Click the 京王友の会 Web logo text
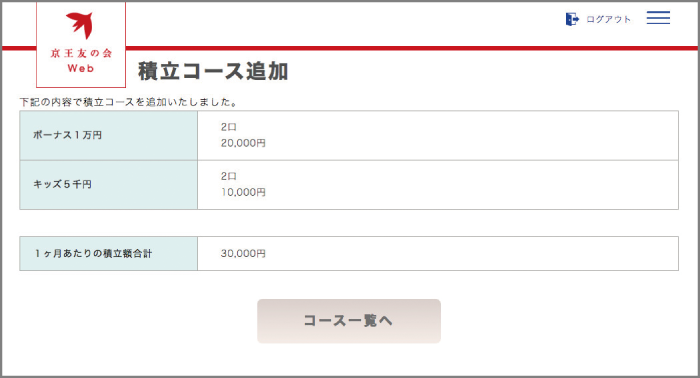700x378 pixels. click(81, 61)
